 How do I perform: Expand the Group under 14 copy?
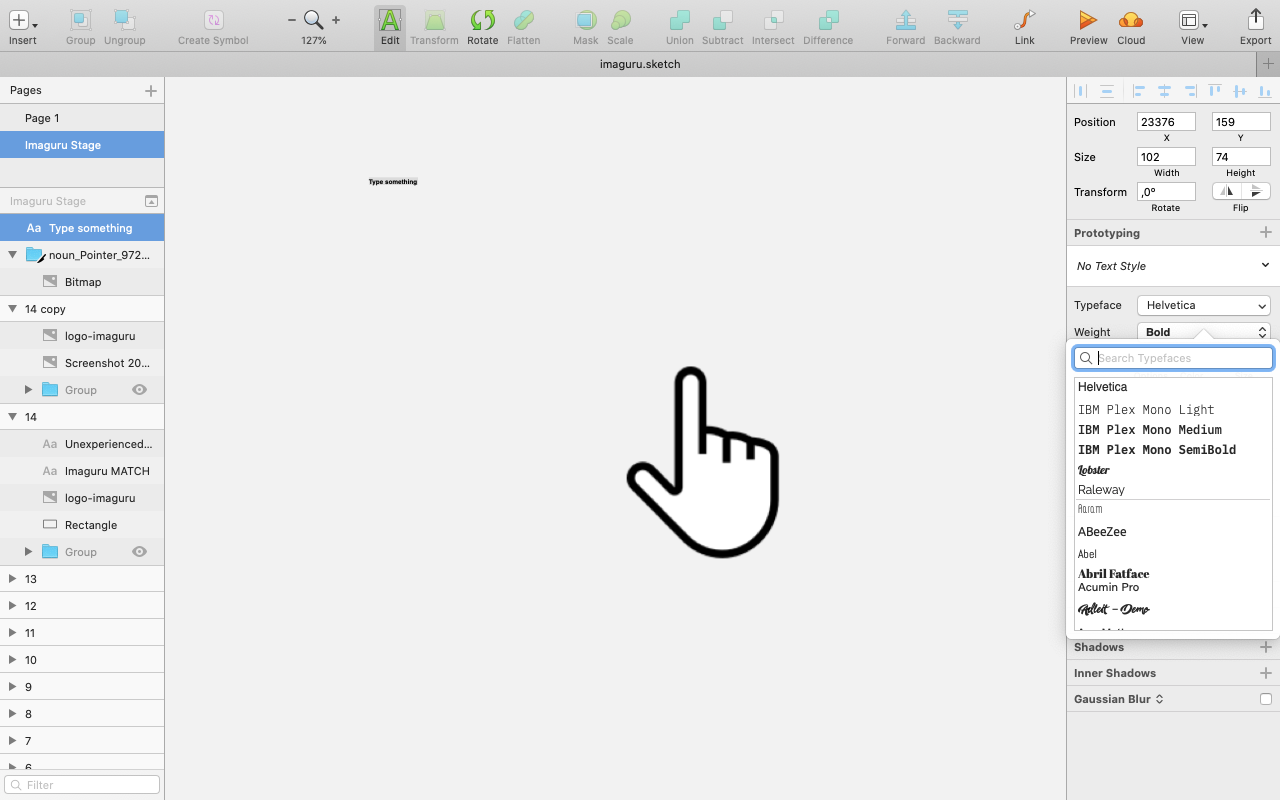(28, 390)
